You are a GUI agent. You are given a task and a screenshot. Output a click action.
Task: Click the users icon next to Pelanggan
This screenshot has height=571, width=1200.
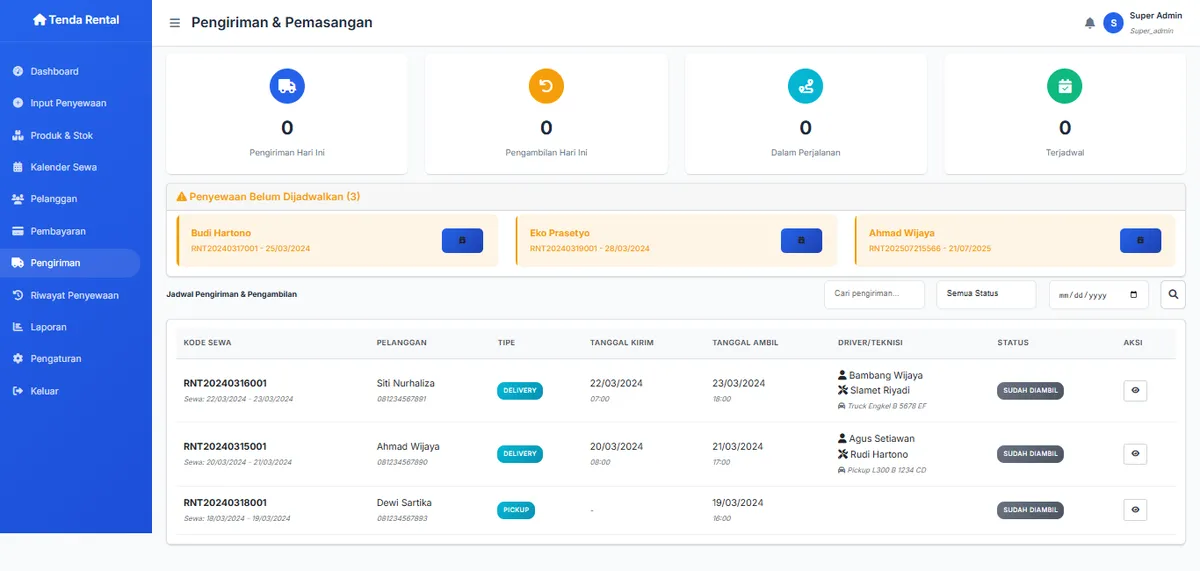[18, 199]
